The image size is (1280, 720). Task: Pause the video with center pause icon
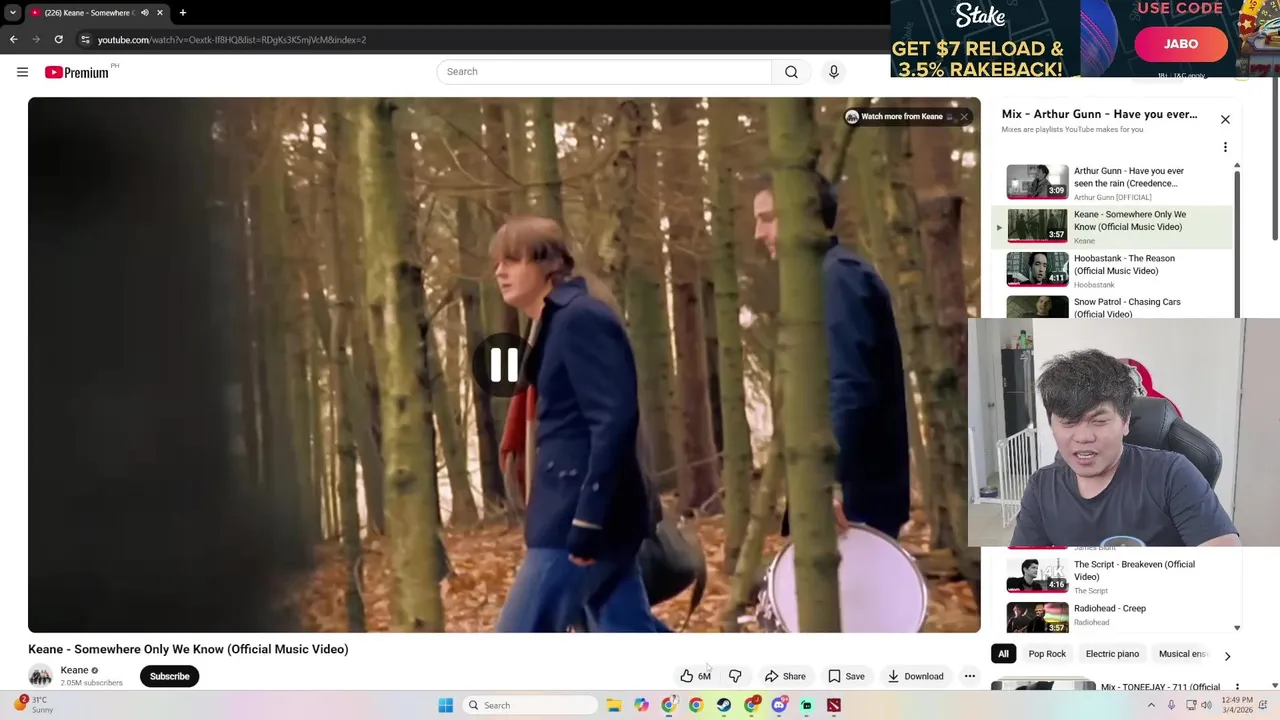[x=504, y=365]
